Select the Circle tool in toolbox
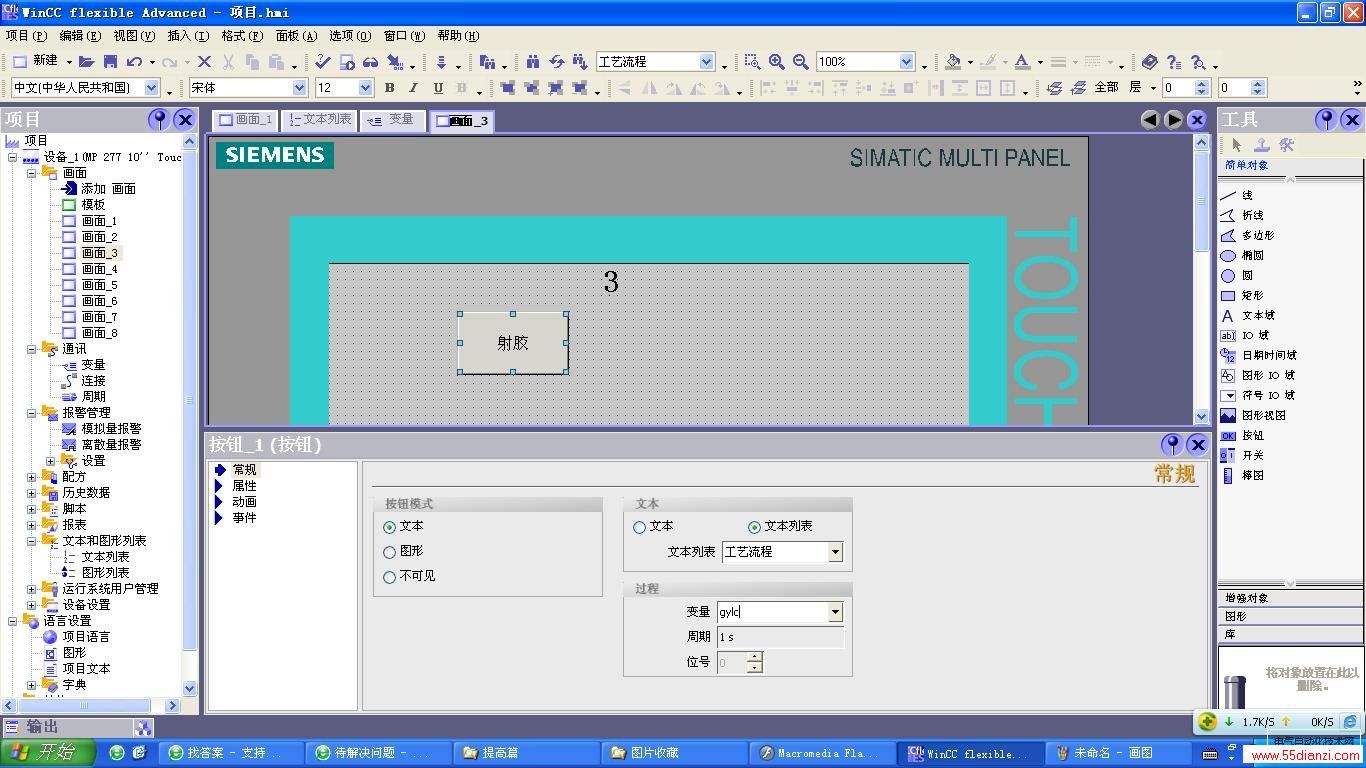This screenshot has height=768, width=1366. 1238,276
